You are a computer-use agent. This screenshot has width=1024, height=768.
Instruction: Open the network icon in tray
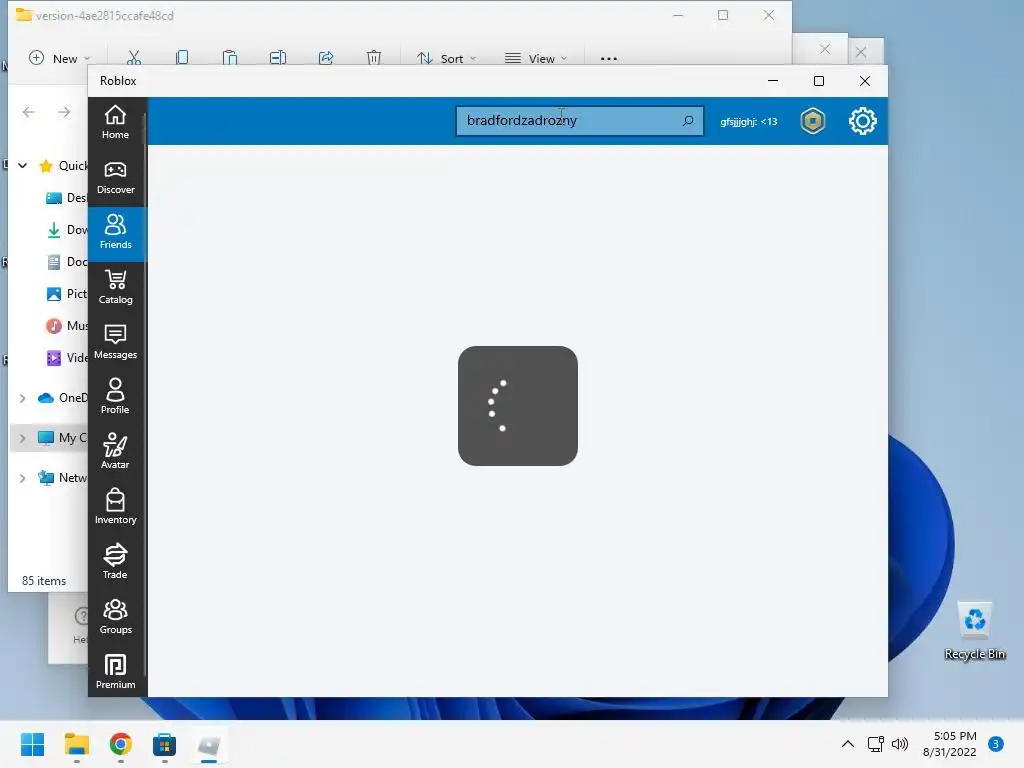coord(875,744)
